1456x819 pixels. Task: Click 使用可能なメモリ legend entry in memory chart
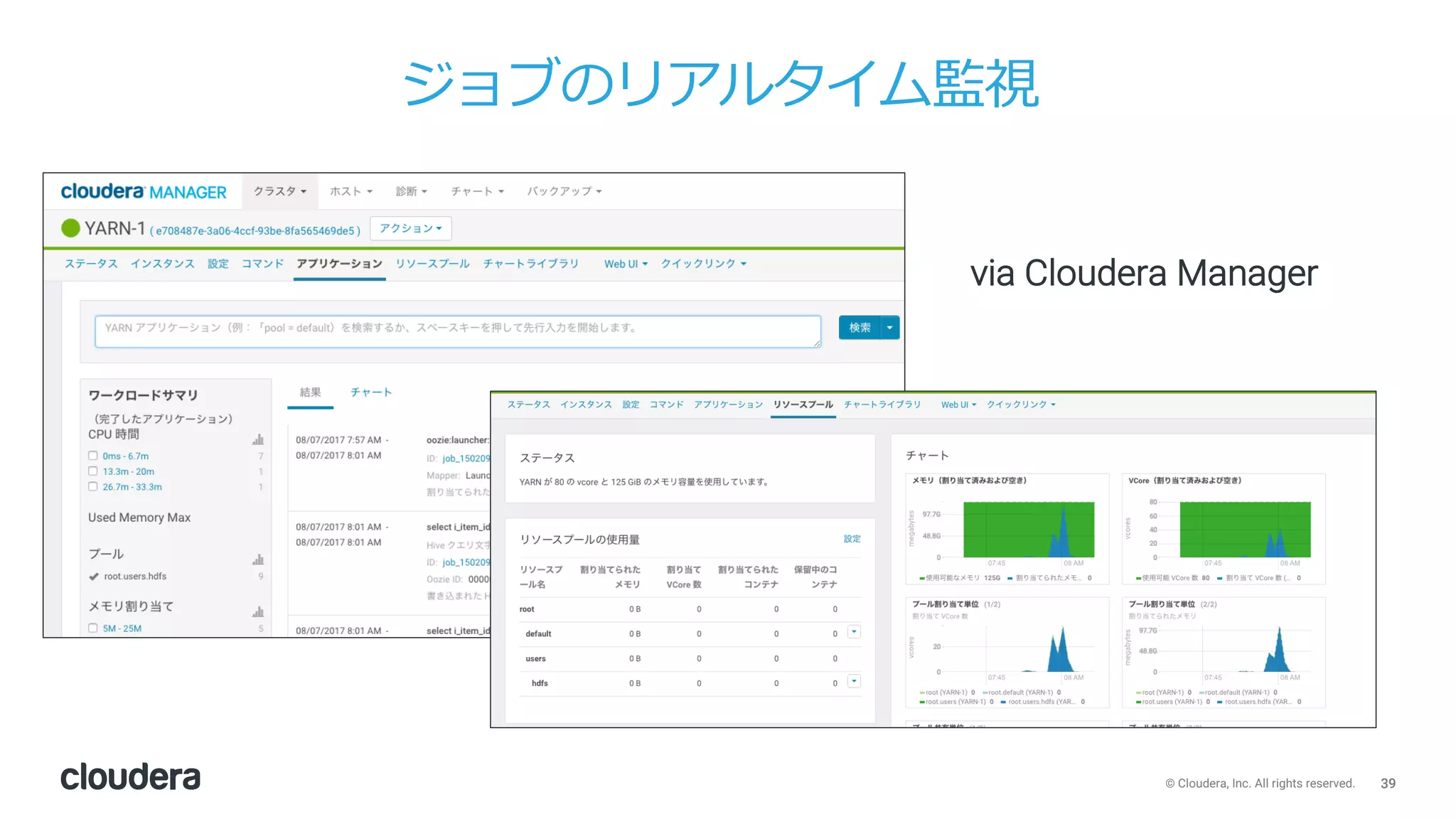(x=960, y=578)
